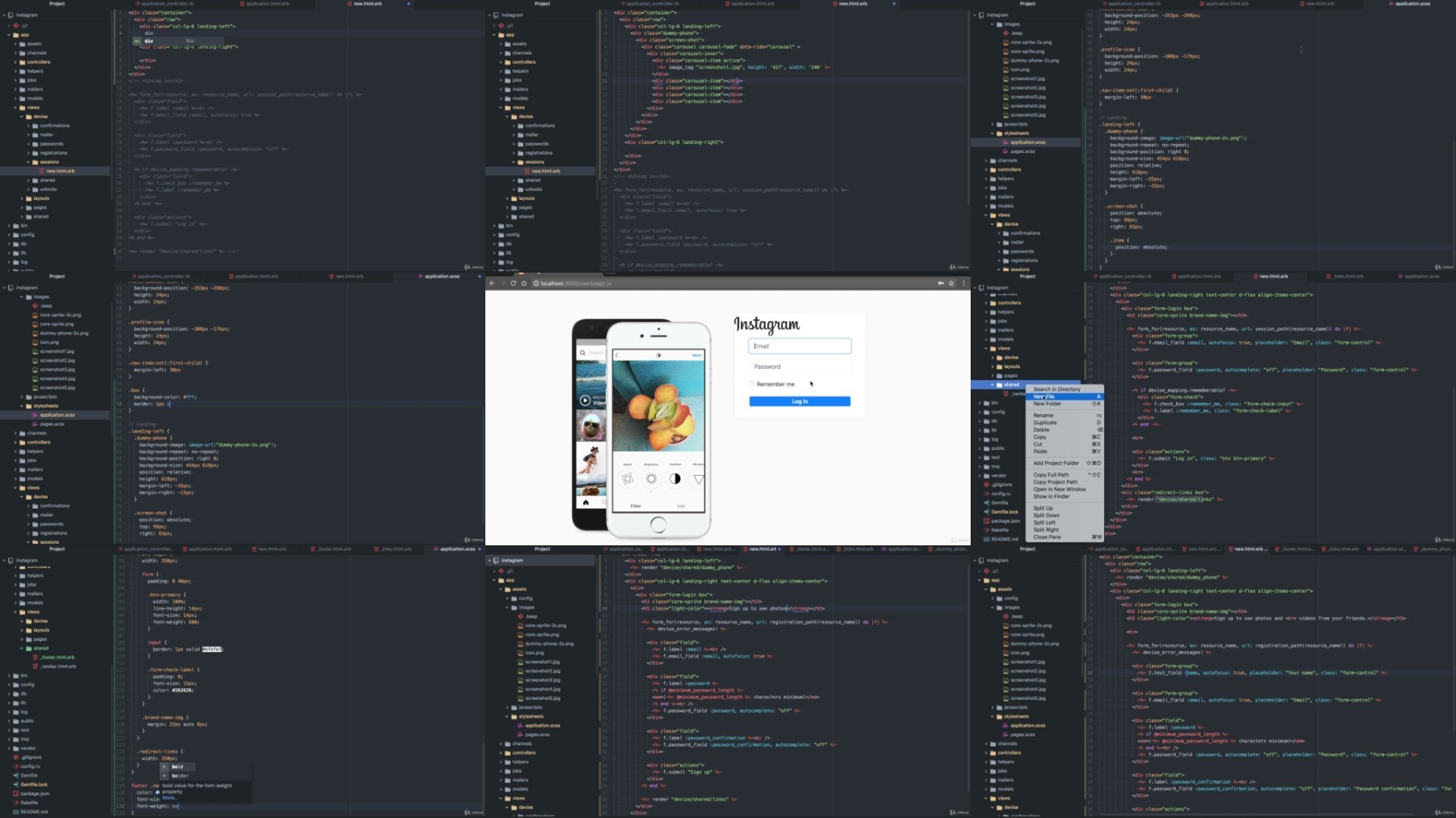This screenshot has height=818, width=1456.
Task: Choose Close Pane from the context menu
Action: (1065, 537)
